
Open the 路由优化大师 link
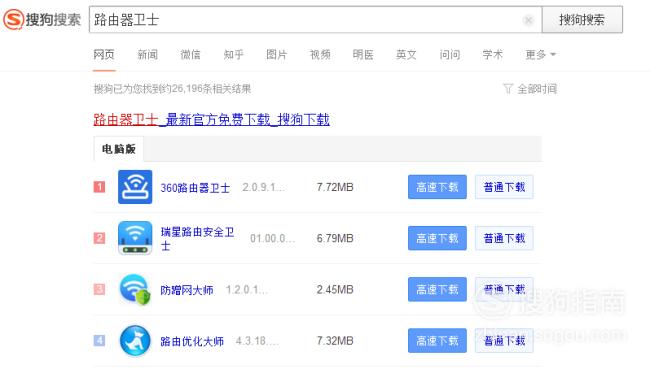(192, 341)
